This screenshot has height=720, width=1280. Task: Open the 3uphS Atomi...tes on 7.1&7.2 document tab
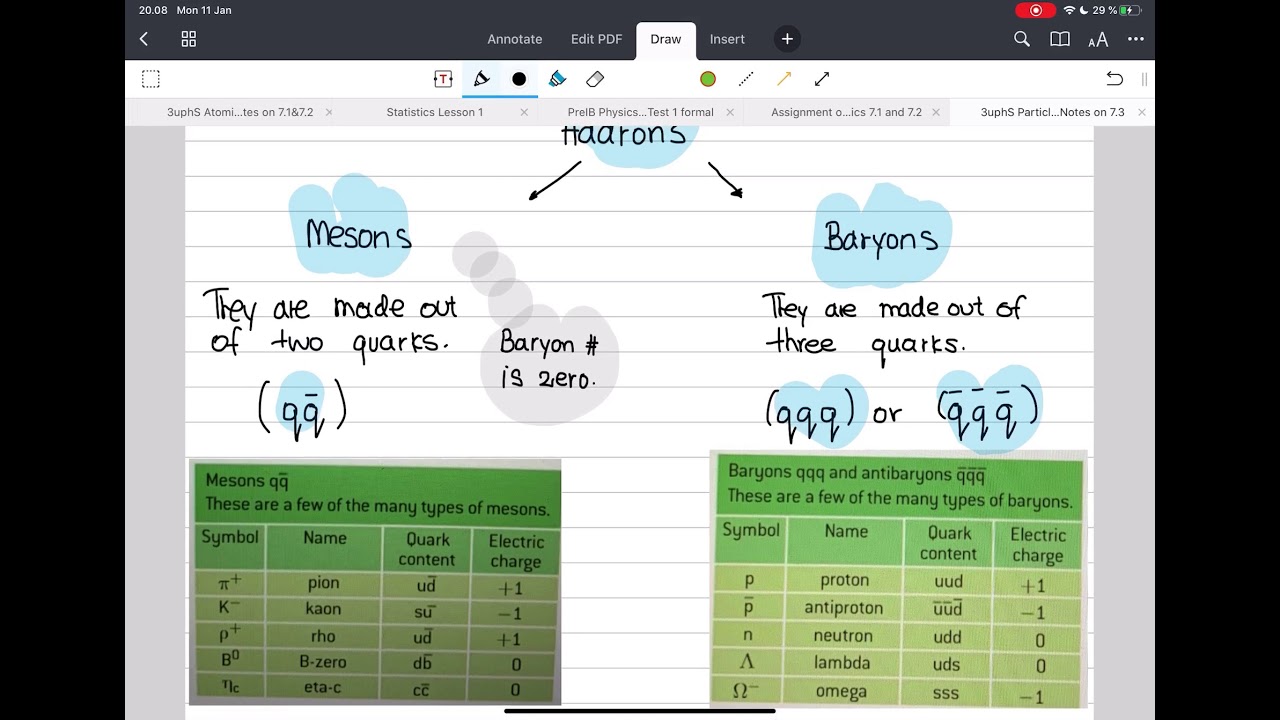pos(240,112)
